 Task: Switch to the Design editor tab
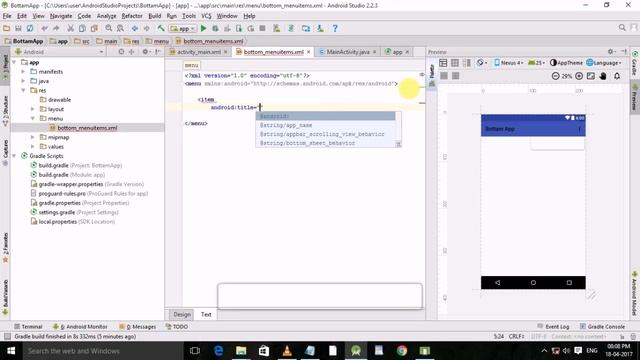[182, 314]
